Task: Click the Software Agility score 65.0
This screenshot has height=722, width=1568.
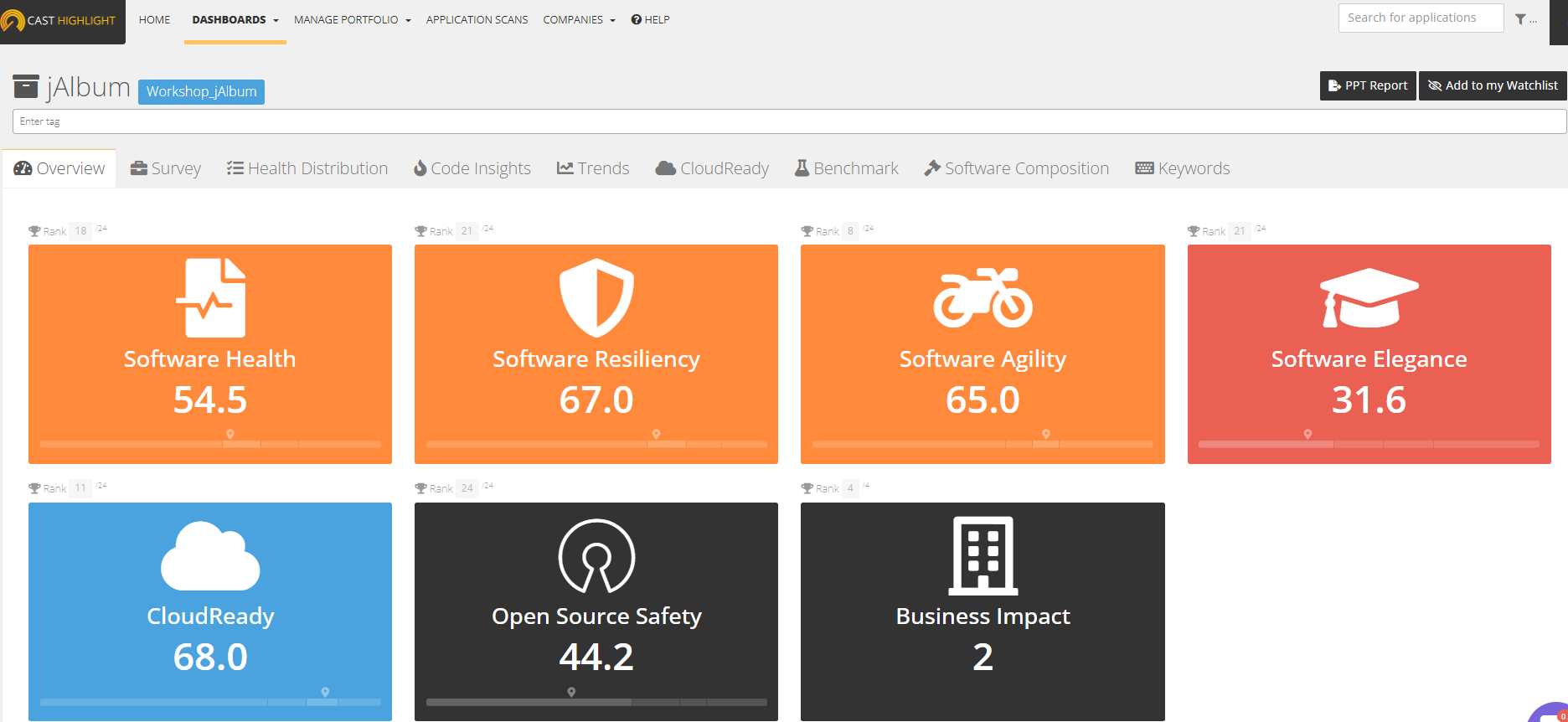Action: click(x=983, y=400)
